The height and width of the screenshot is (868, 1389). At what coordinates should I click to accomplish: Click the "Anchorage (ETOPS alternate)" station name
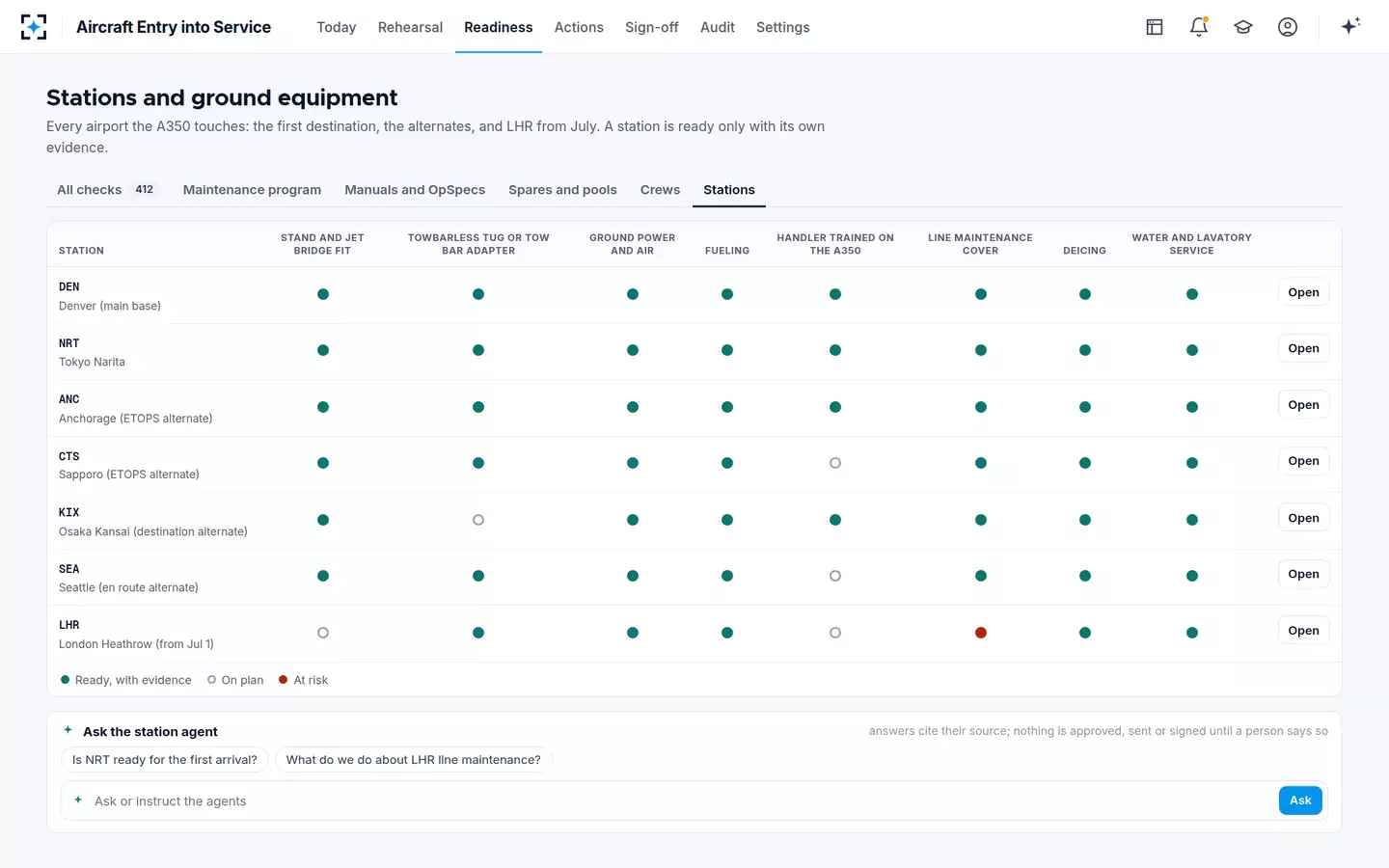pyautogui.click(x=136, y=419)
